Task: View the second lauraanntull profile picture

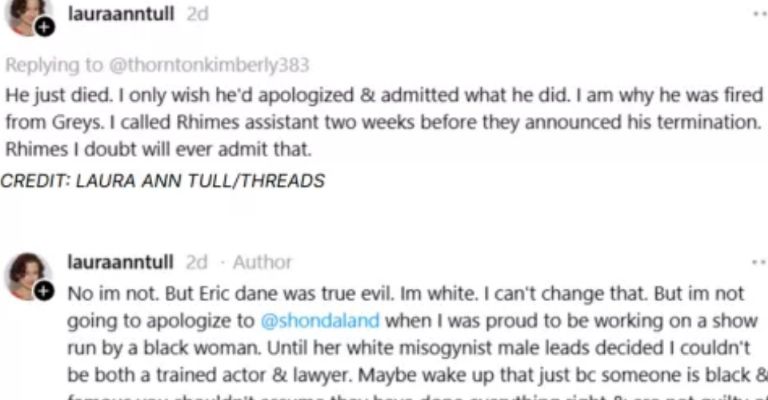Action: [27, 275]
